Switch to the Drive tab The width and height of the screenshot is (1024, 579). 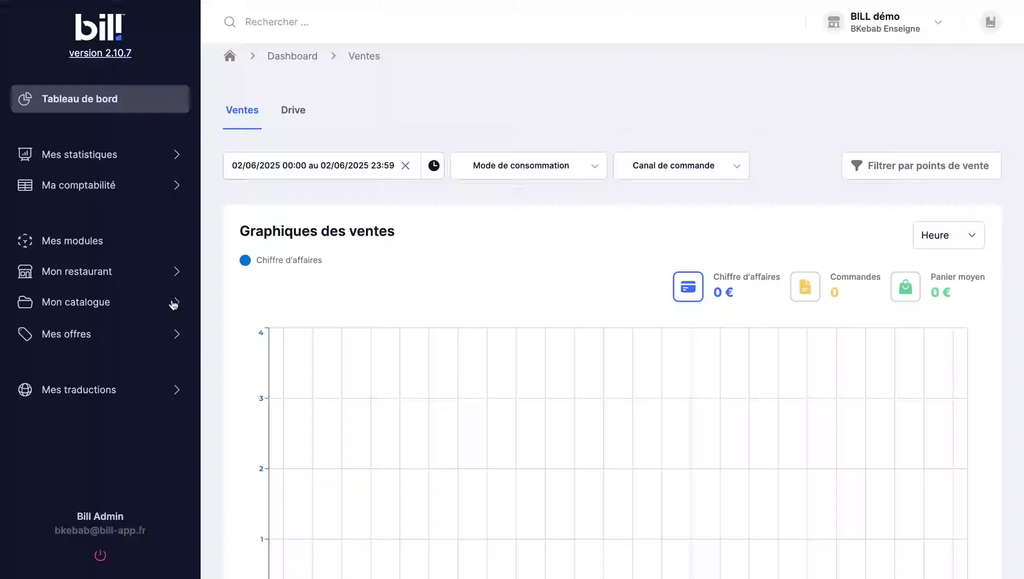[293, 110]
